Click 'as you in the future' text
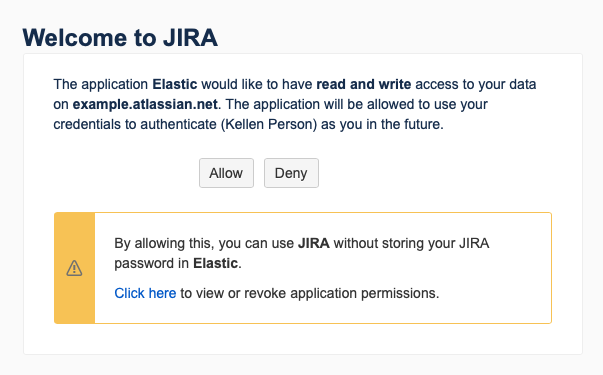Image resolution: width=603 pixels, height=375 pixels. coord(382,124)
